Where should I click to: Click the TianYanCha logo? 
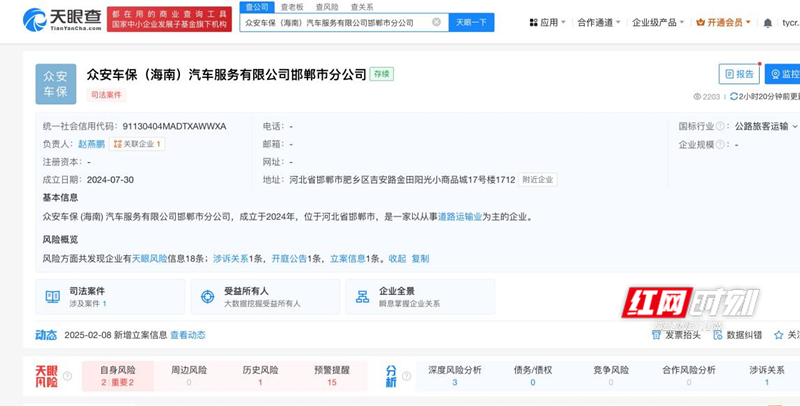pos(62,19)
